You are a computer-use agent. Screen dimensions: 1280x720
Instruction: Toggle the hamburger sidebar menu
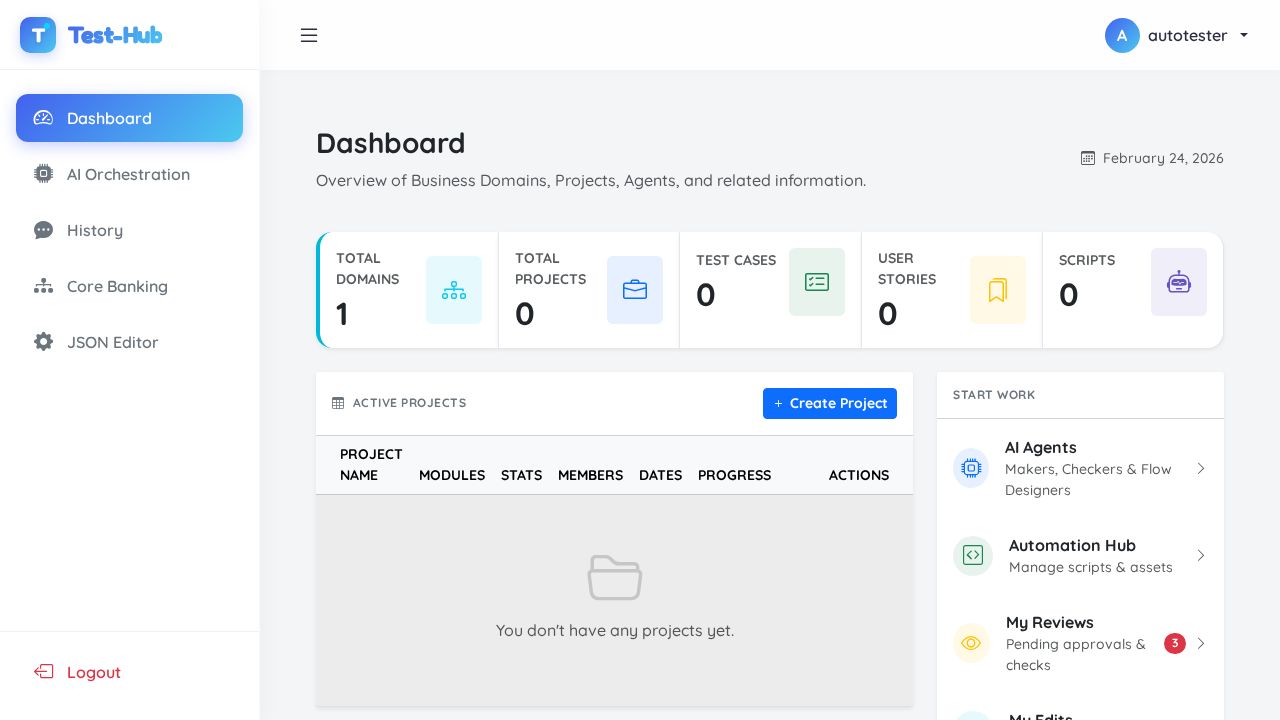pyautogui.click(x=309, y=35)
